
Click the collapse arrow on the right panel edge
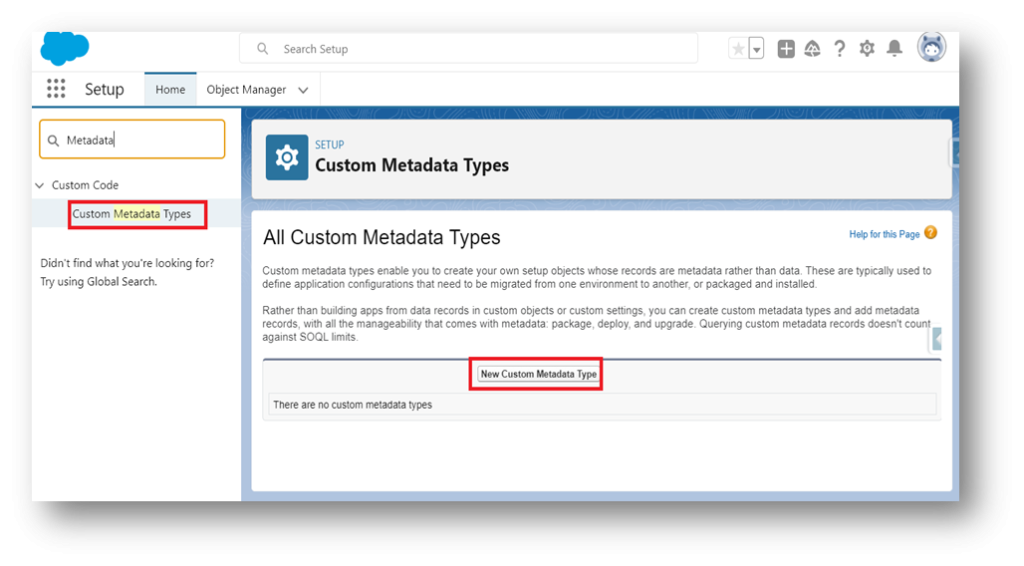[x=936, y=339]
